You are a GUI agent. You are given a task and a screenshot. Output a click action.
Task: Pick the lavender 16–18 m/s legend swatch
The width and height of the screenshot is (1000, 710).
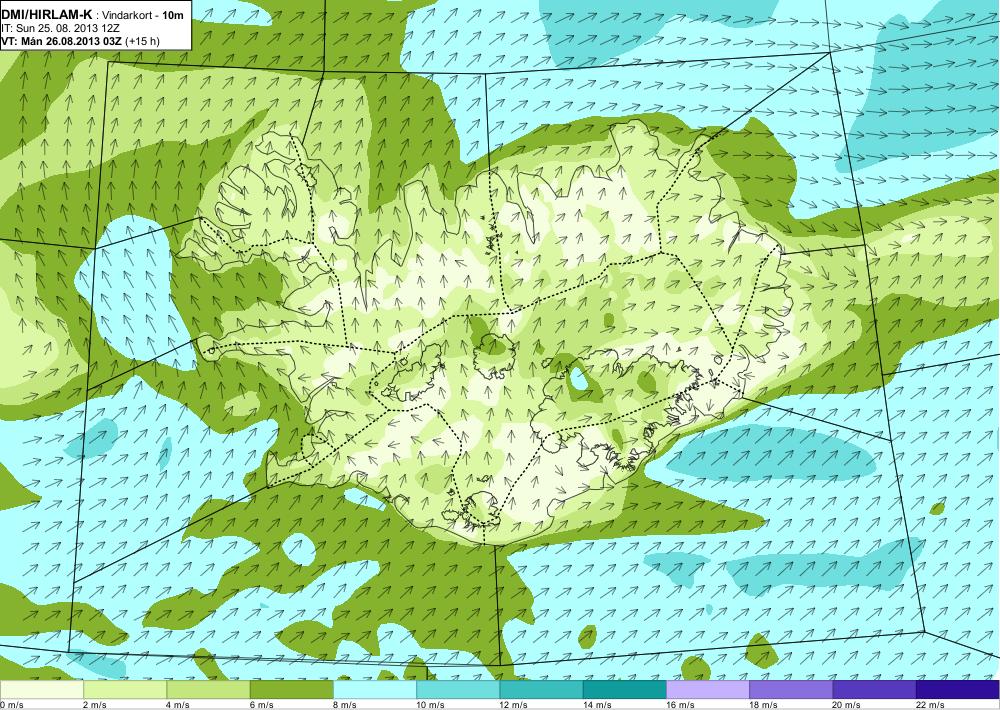click(708, 690)
